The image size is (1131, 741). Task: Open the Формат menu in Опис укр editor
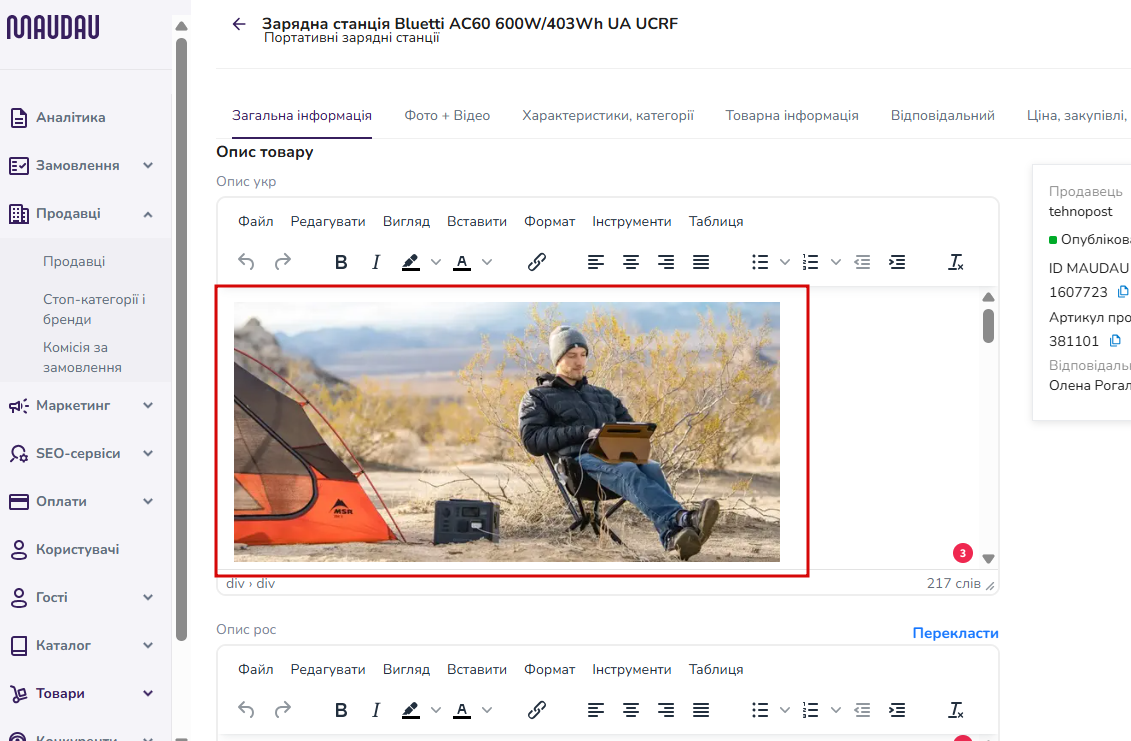pyautogui.click(x=549, y=222)
